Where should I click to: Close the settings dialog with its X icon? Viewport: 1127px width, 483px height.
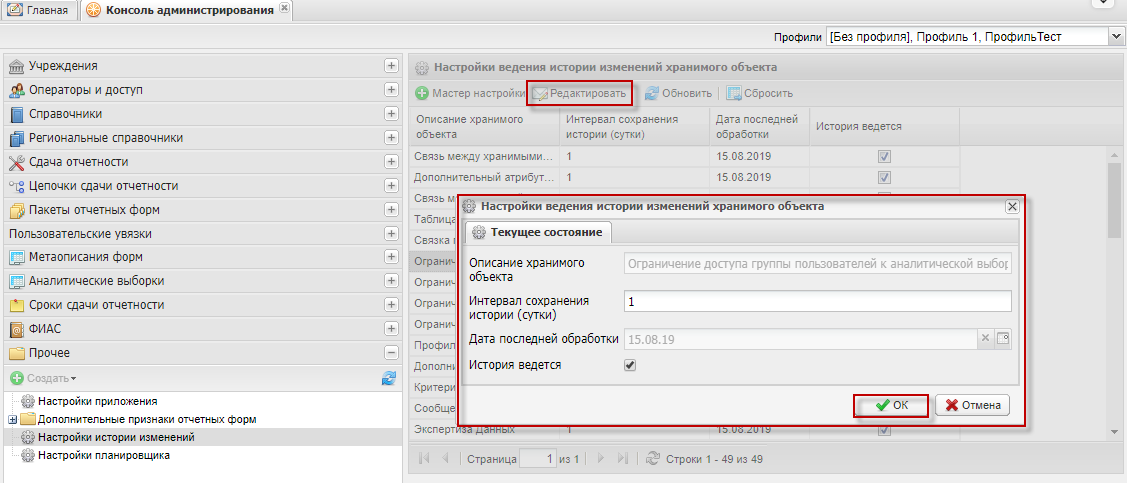(x=1011, y=206)
